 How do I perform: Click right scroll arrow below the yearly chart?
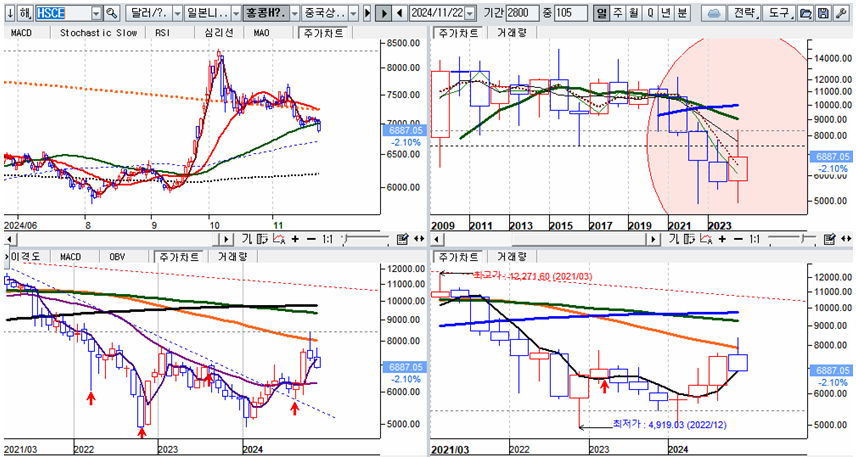click(x=653, y=239)
